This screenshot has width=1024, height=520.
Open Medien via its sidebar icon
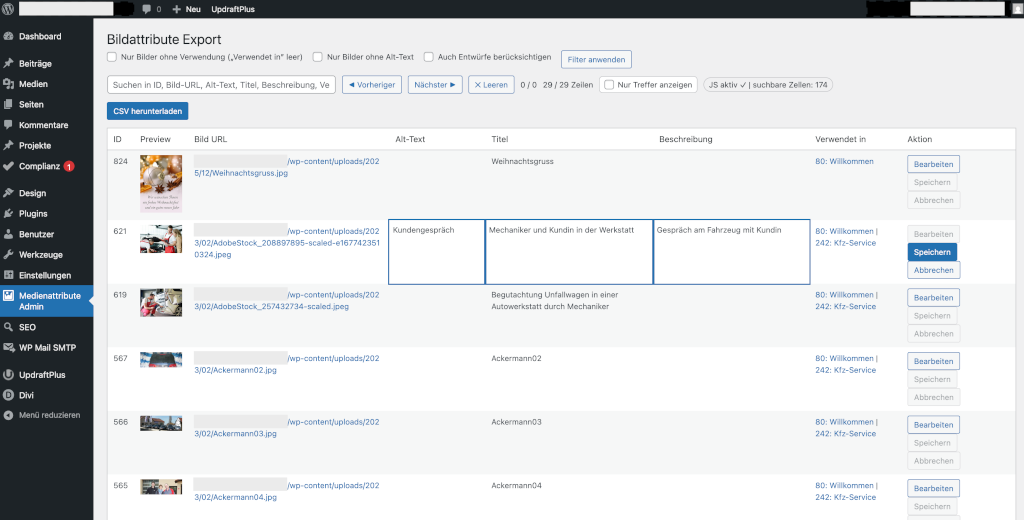pyautogui.click(x=9, y=84)
